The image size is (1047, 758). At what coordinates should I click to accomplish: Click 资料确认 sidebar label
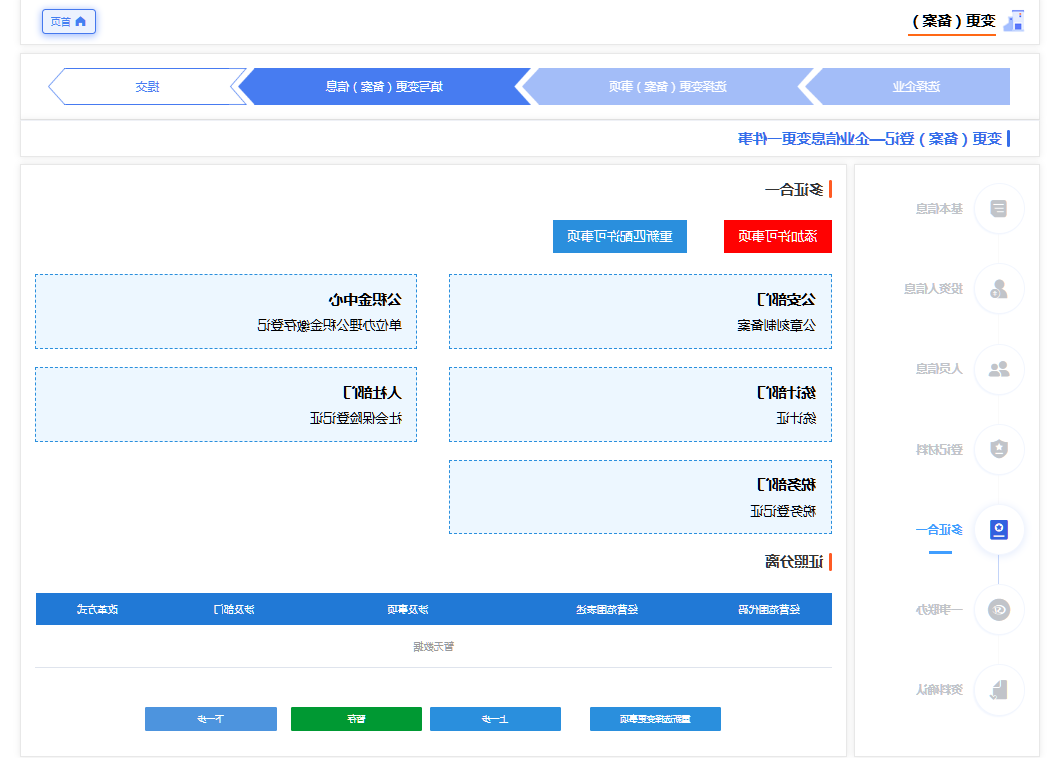(939, 690)
